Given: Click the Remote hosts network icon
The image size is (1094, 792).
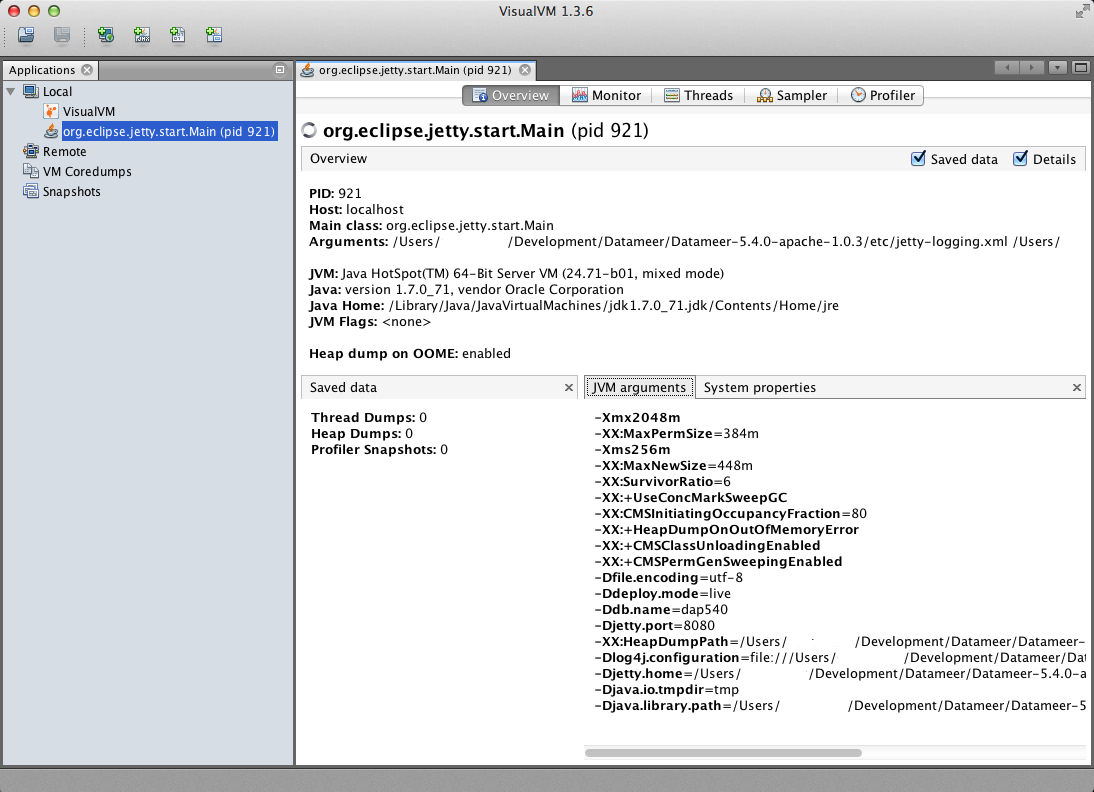Looking at the screenshot, I should pyautogui.click(x=31, y=151).
